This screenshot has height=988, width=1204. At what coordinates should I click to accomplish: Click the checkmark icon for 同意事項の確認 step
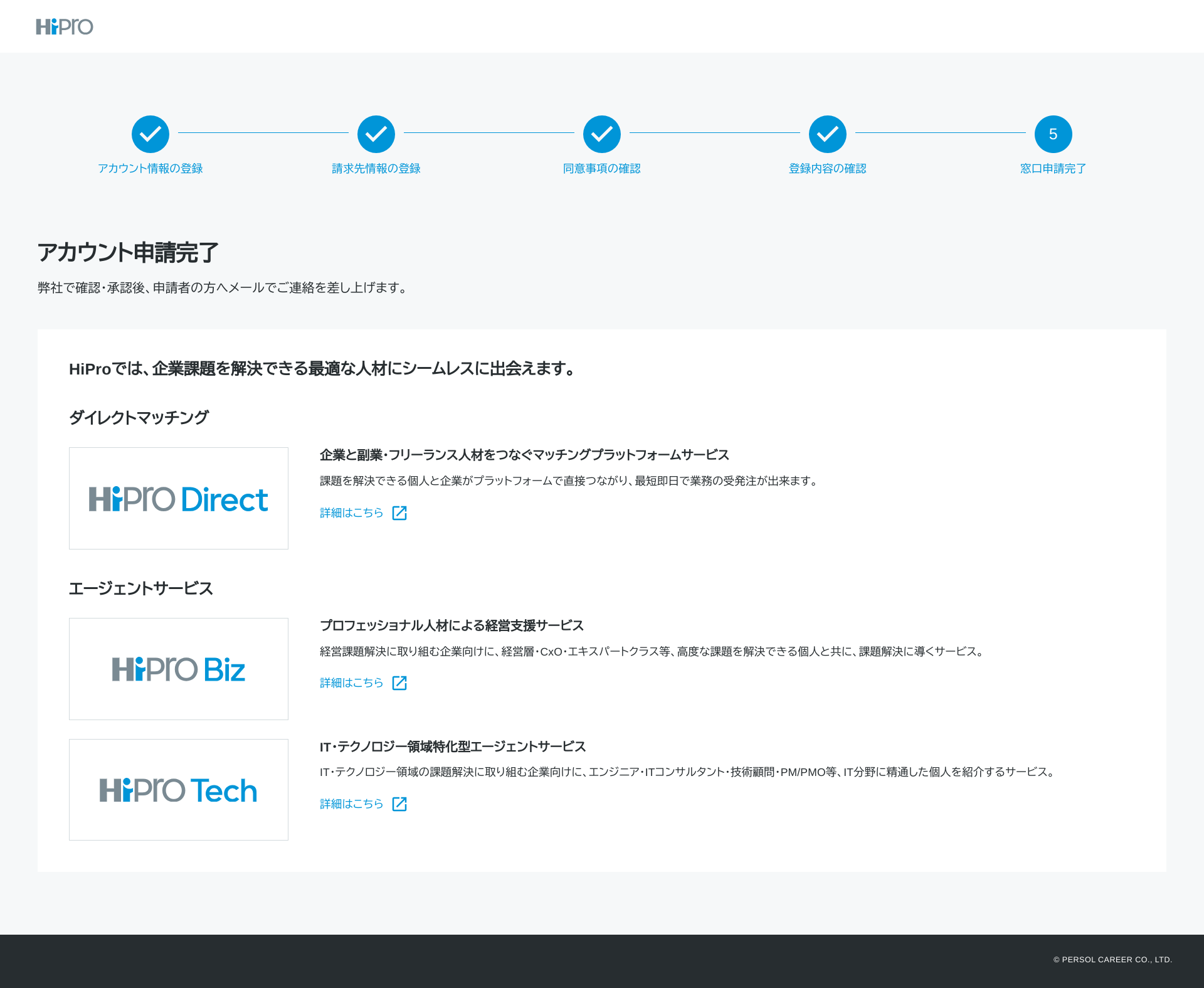click(x=601, y=134)
